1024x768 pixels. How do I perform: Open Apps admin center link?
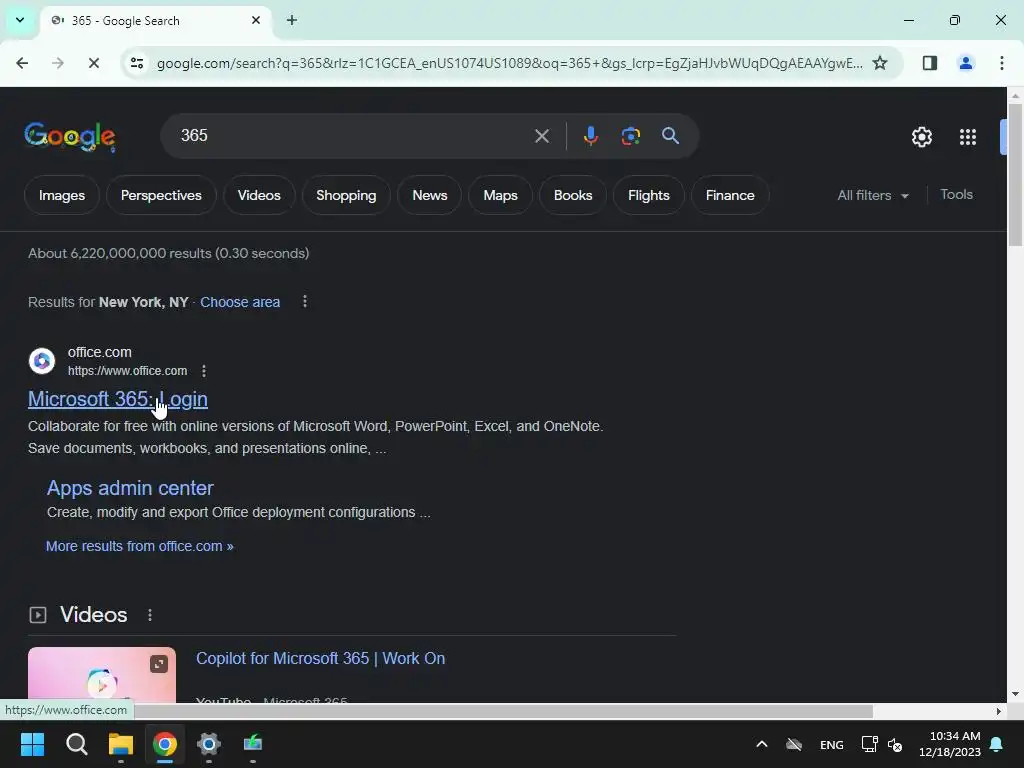pos(130,488)
